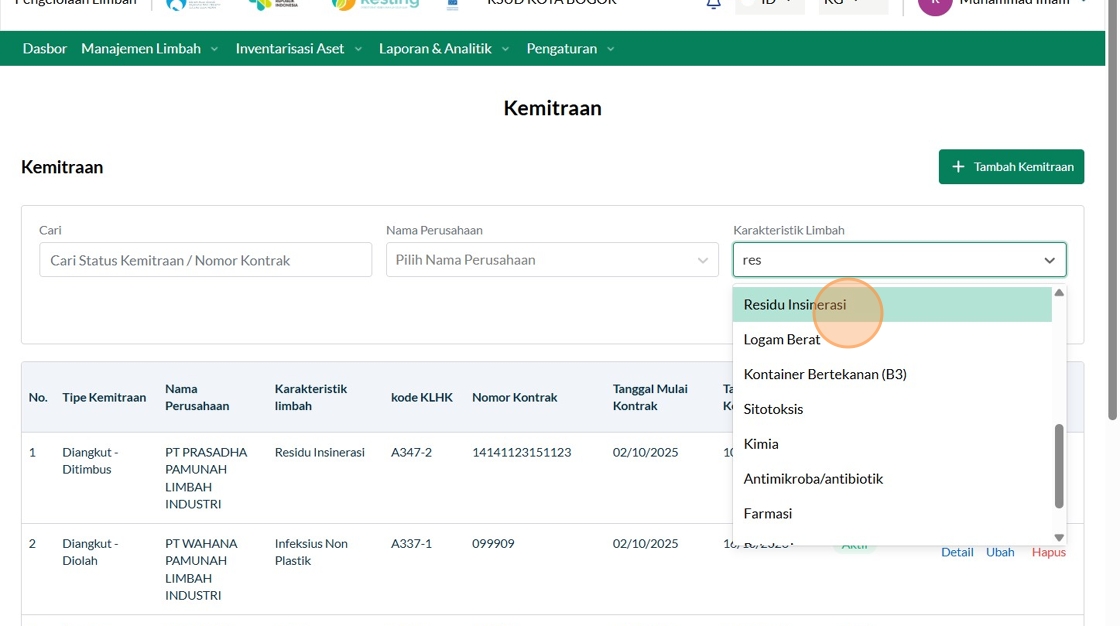Click the Resting logo in header
Viewport: 1120px width, 626px height.
coord(375,4)
